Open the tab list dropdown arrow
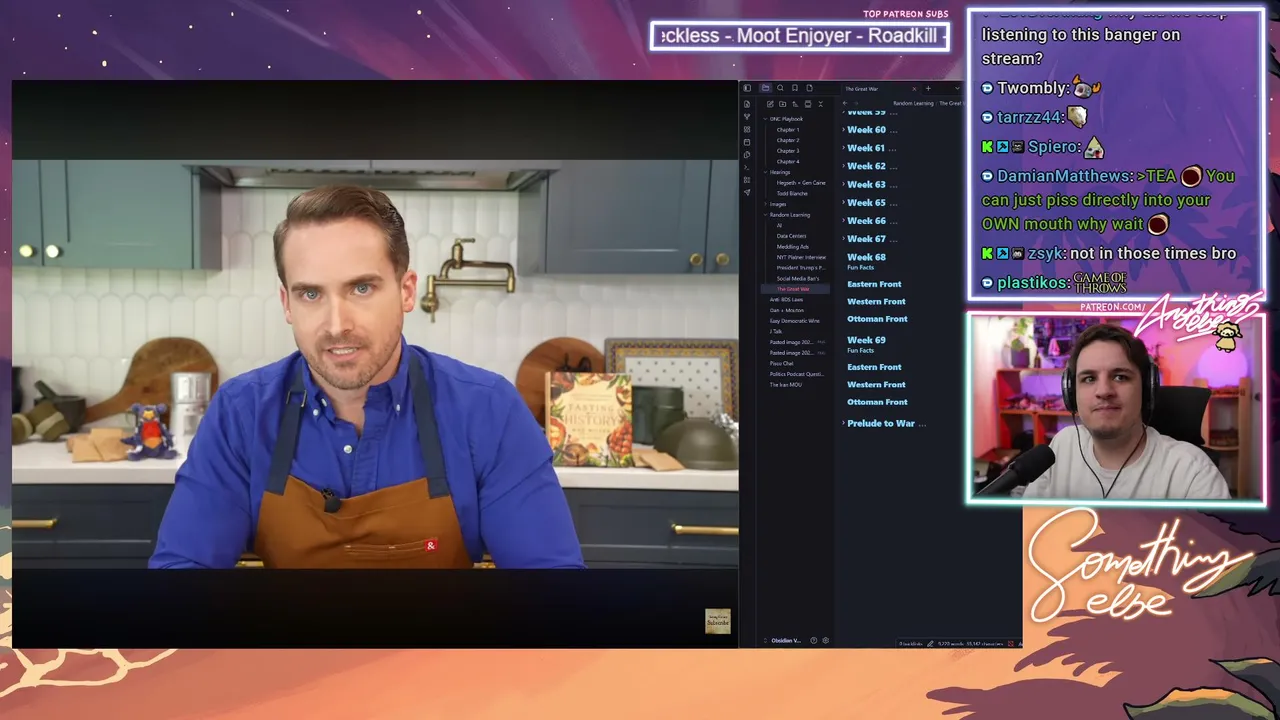This screenshot has width=1280, height=720. (x=956, y=88)
